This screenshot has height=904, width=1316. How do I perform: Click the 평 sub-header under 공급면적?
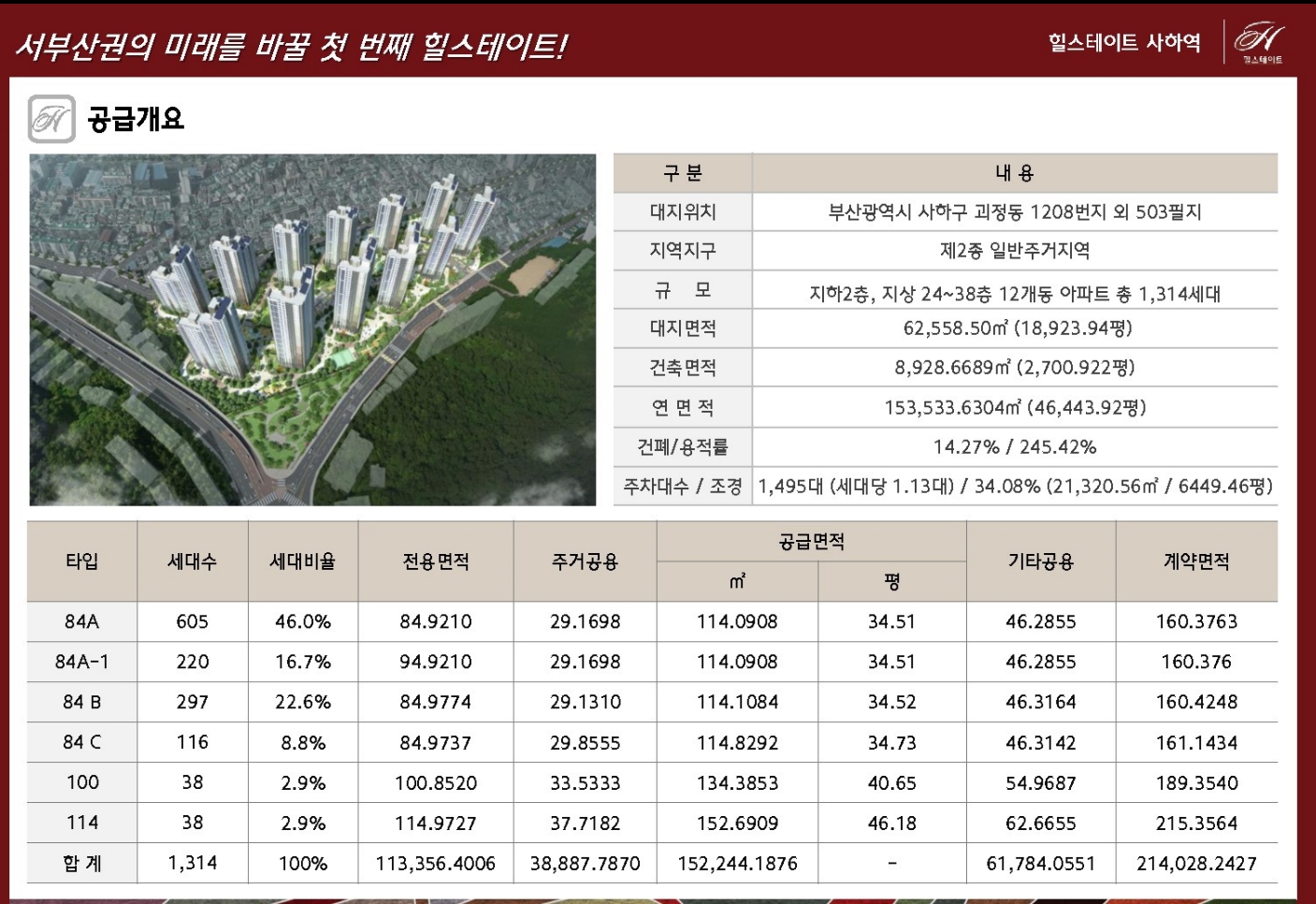(x=892, y=582)
